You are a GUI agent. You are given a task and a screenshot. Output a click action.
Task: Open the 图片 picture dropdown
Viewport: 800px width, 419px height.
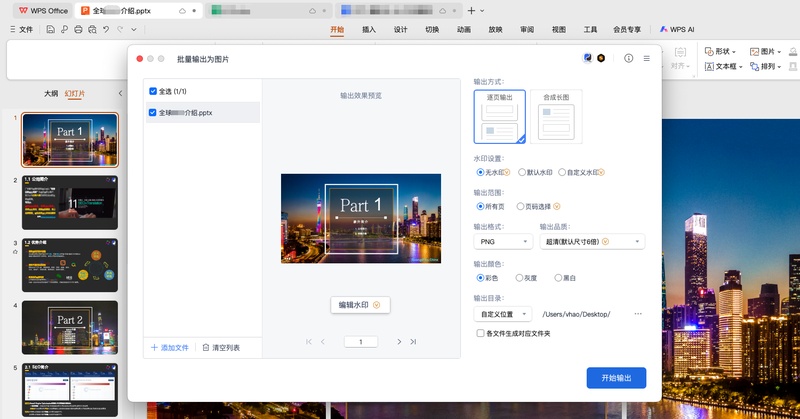[x=765, y=52]
